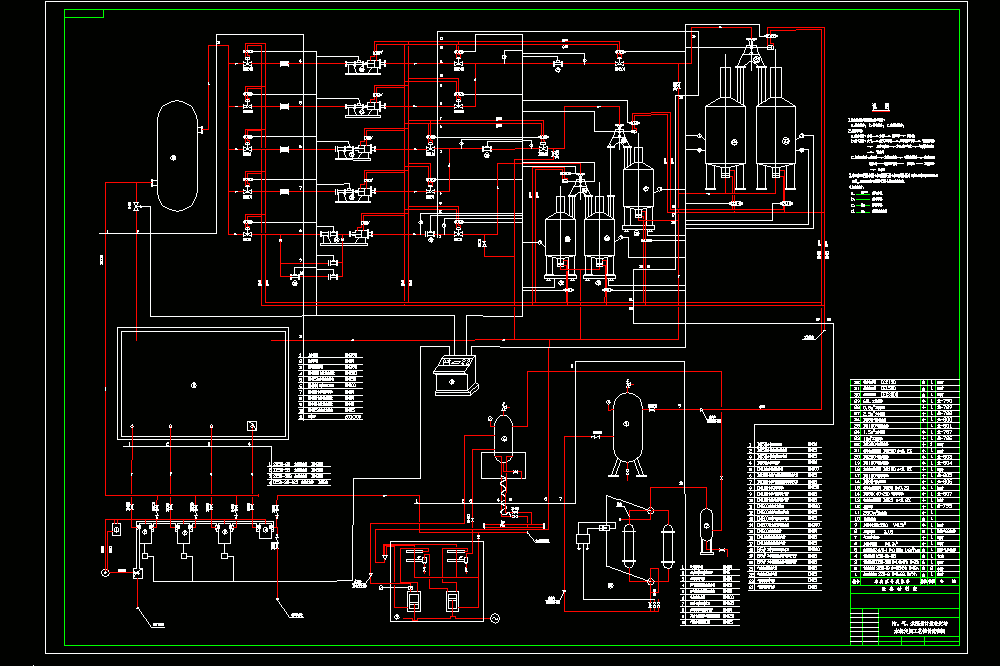Click the green-bordered title block text
The image size is (1000, 666).
click(919, 626)
